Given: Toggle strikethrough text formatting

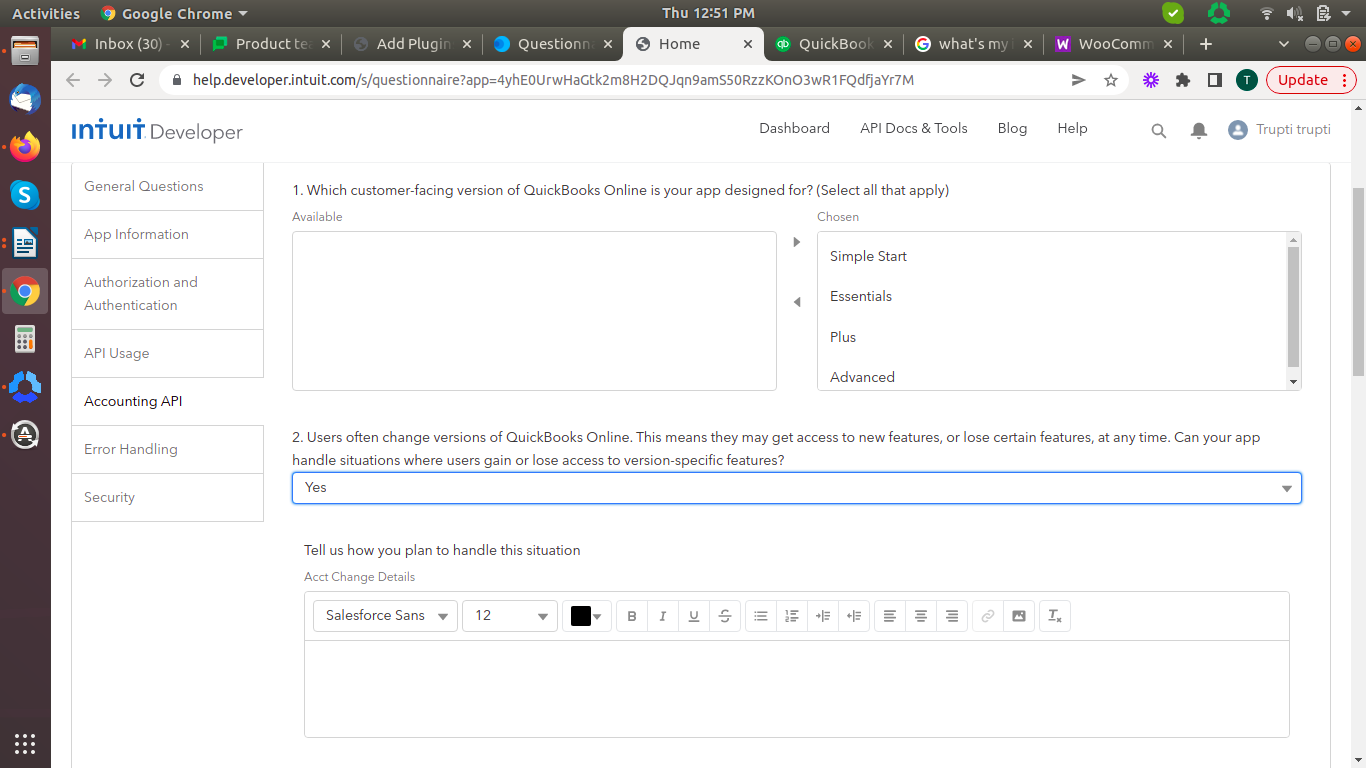Looking at the screenshot, I should [x=725, y=616].
